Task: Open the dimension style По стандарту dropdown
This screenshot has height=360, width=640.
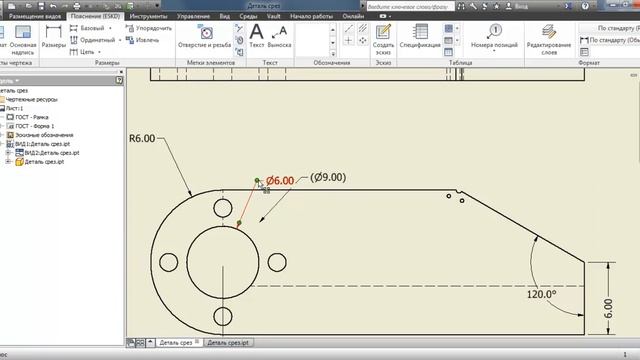Action: tap(610, 40)
